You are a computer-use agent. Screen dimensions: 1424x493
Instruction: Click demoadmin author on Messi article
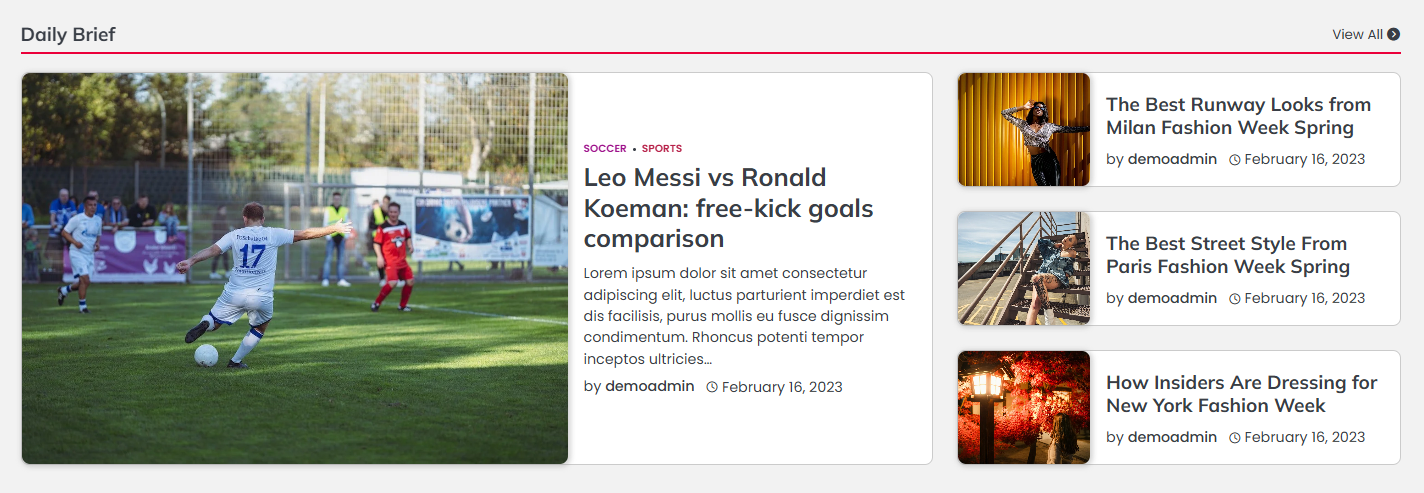[649, 386]
